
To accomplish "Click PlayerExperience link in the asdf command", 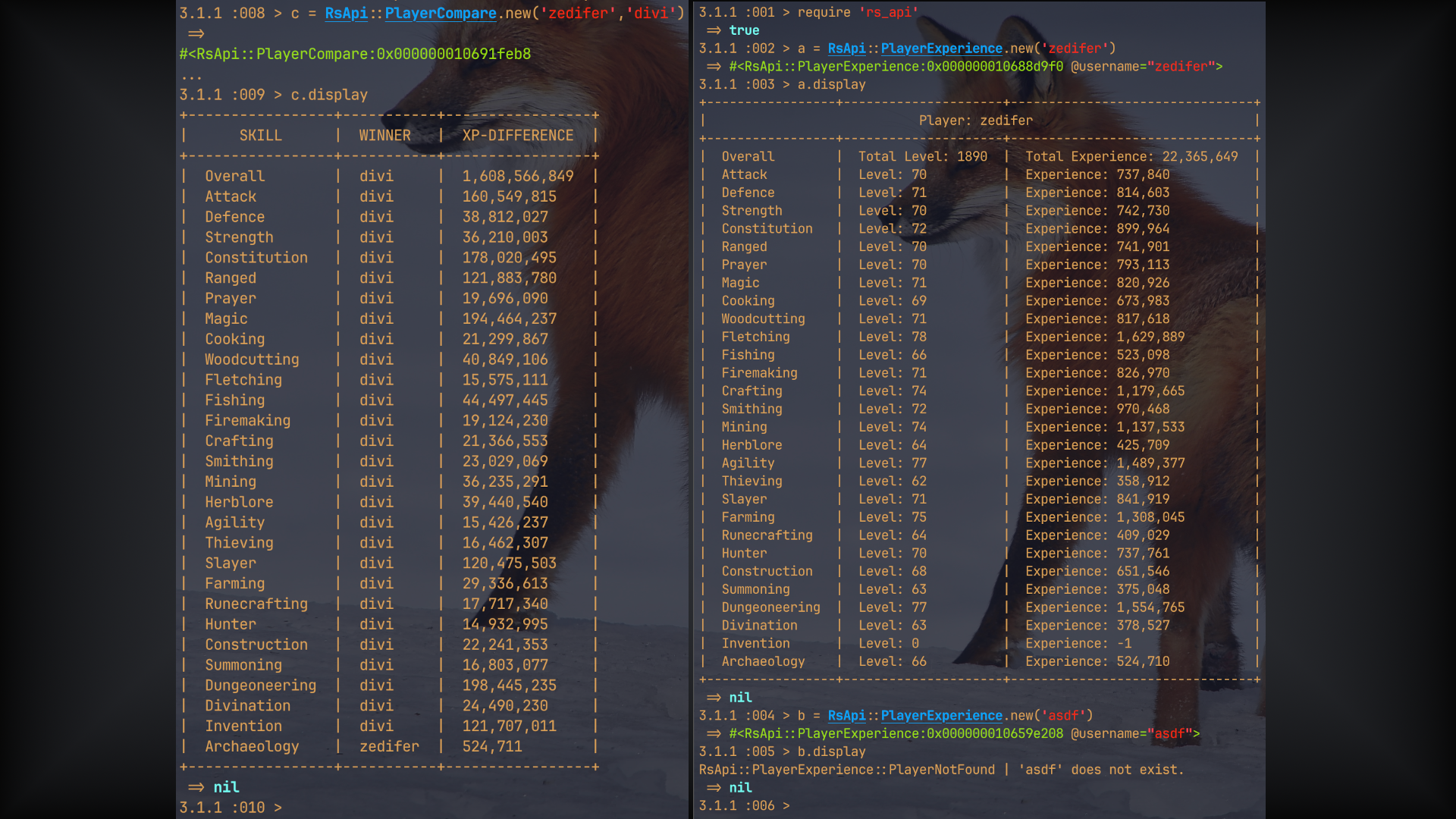I will [941, 716].
